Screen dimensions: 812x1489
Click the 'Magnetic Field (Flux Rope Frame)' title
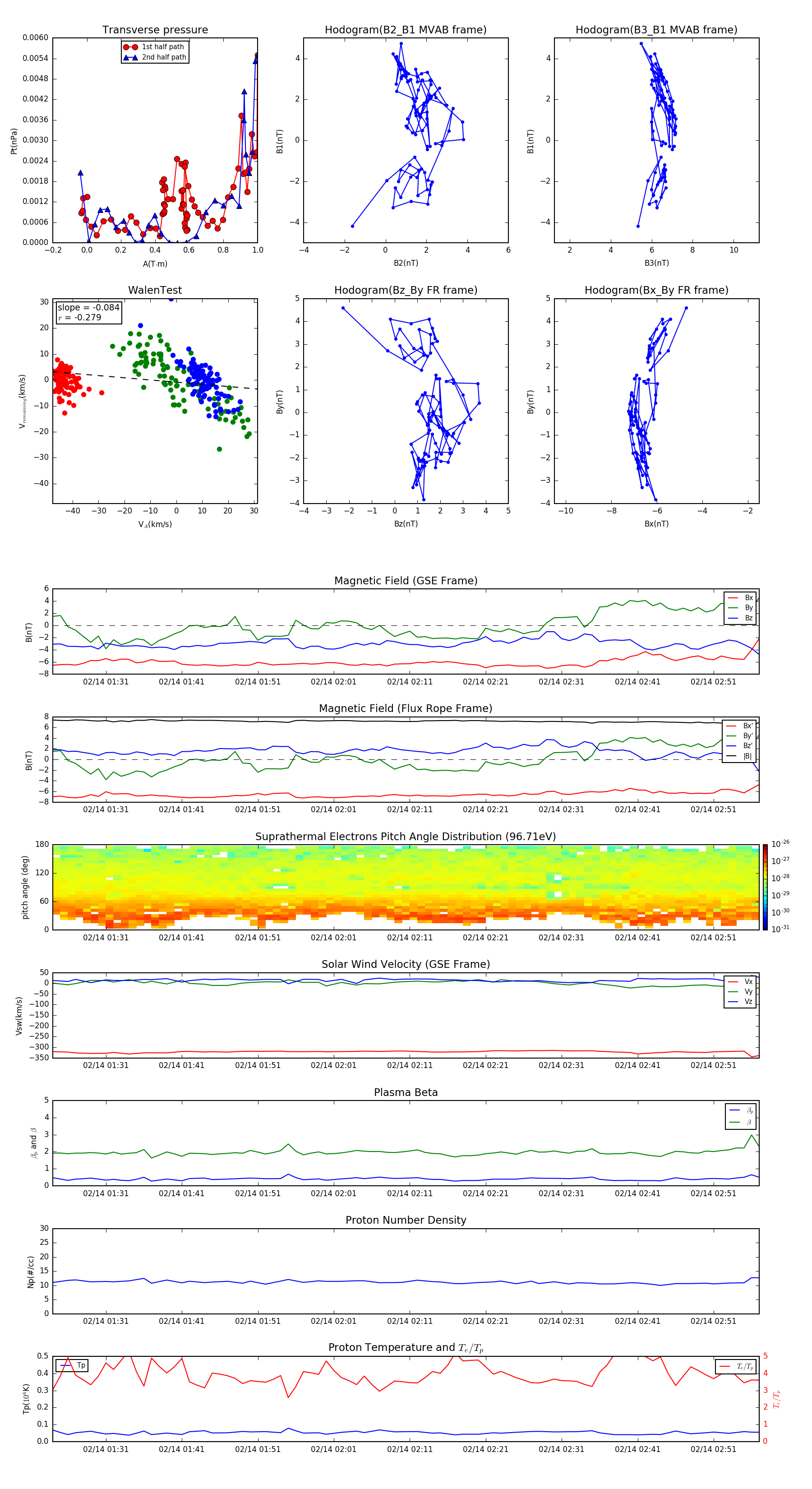pos(406,709)
